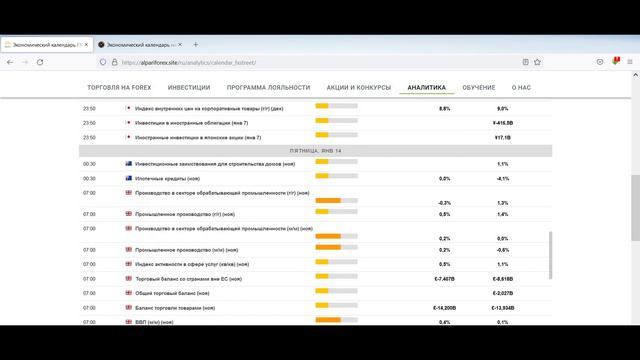Click the UK flag beside Индекс активности в сфере услуг
The image size is (640, 360).
[129, 264]
